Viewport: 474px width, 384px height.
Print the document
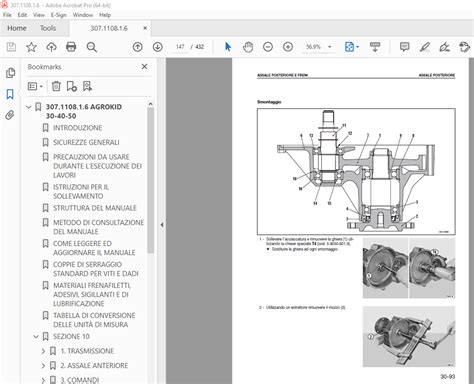[71, 47]
